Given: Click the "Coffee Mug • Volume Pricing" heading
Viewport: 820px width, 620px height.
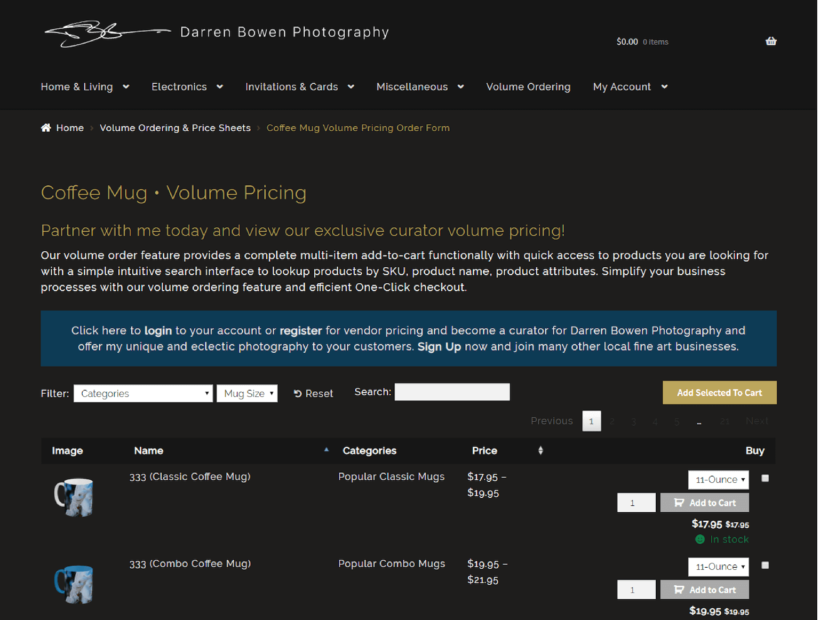Looking at the screenshot, I should pos(174,192).
